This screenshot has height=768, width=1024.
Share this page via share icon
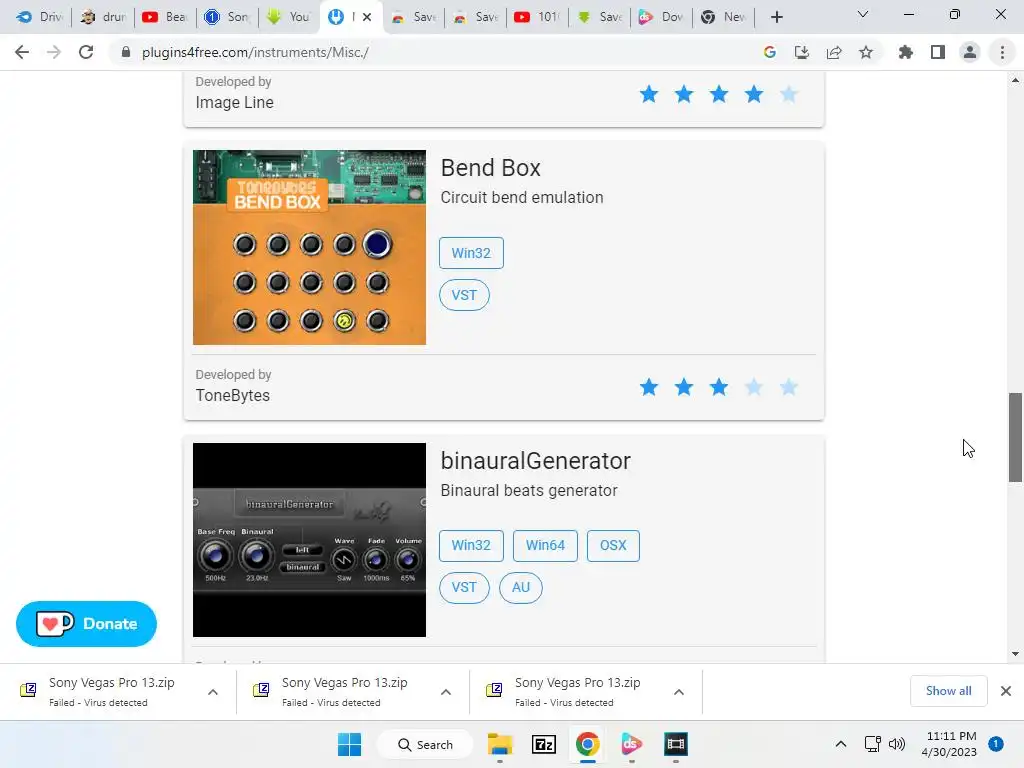point(834,52)
